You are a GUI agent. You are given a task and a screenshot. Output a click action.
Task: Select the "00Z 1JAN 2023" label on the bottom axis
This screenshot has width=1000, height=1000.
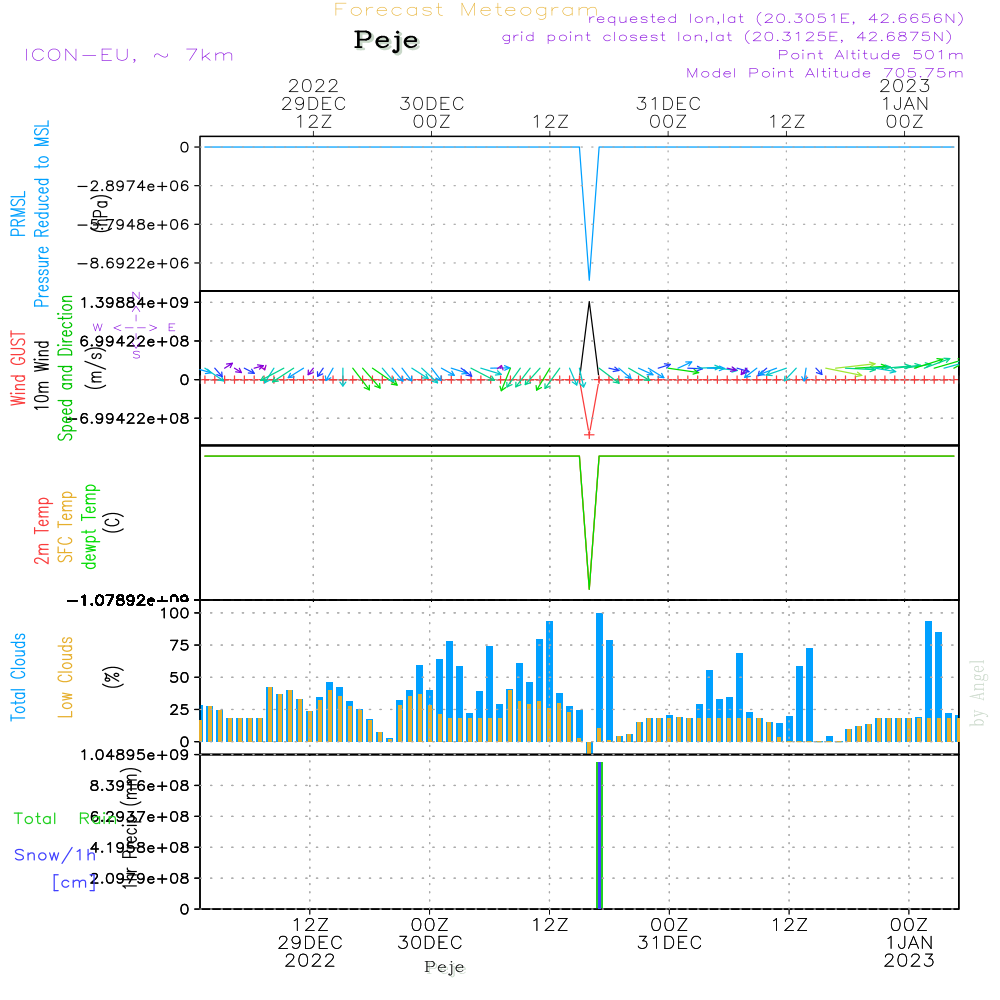(909, 943)
